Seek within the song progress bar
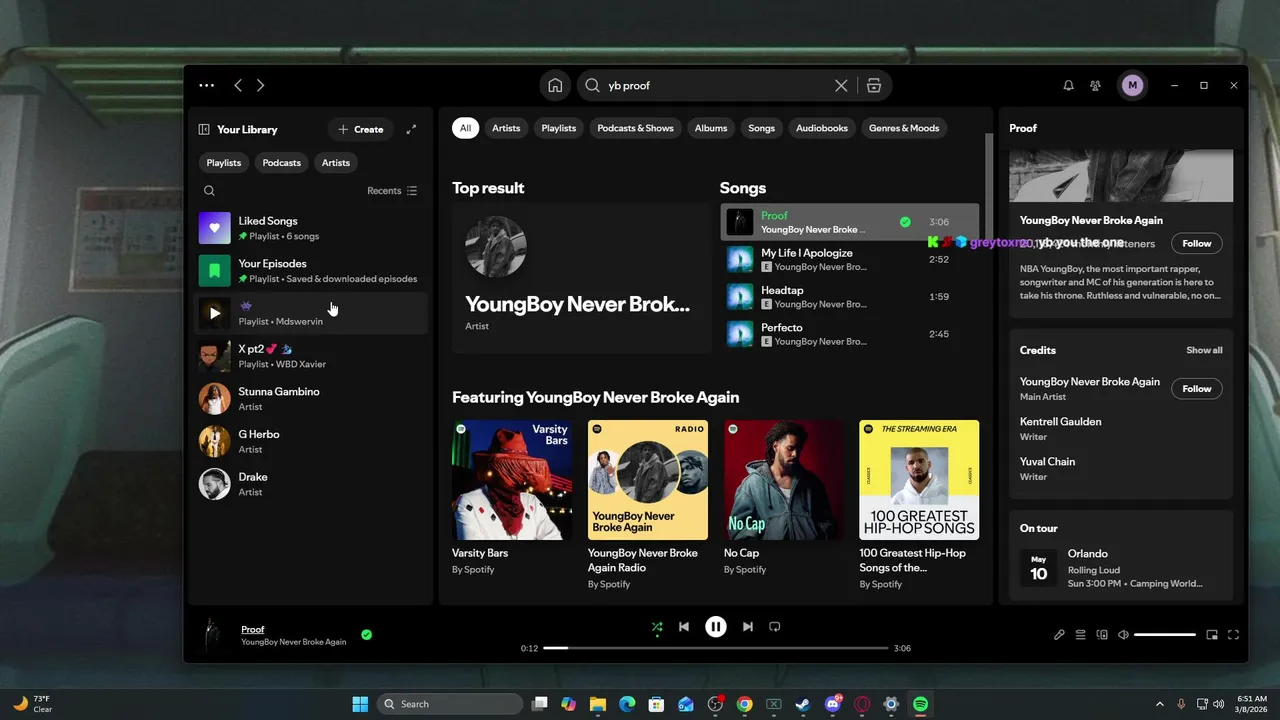Image resolution: width=1280 pixels, height=720 pixels. (716, 648)
